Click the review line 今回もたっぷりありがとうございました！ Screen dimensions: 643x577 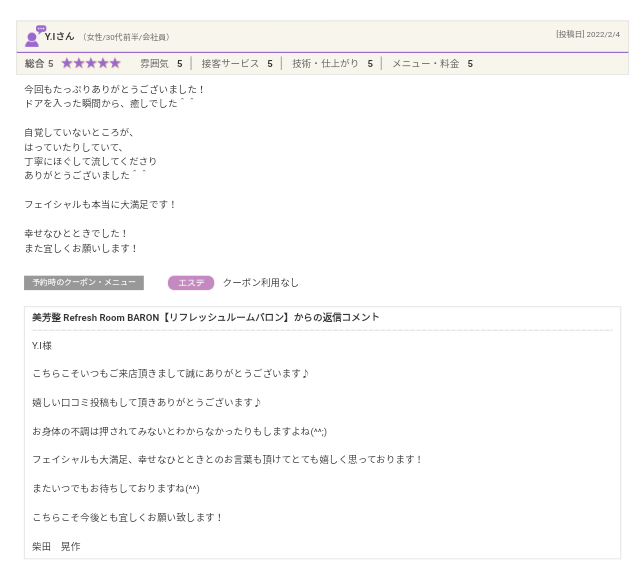[x=114, y=89]
